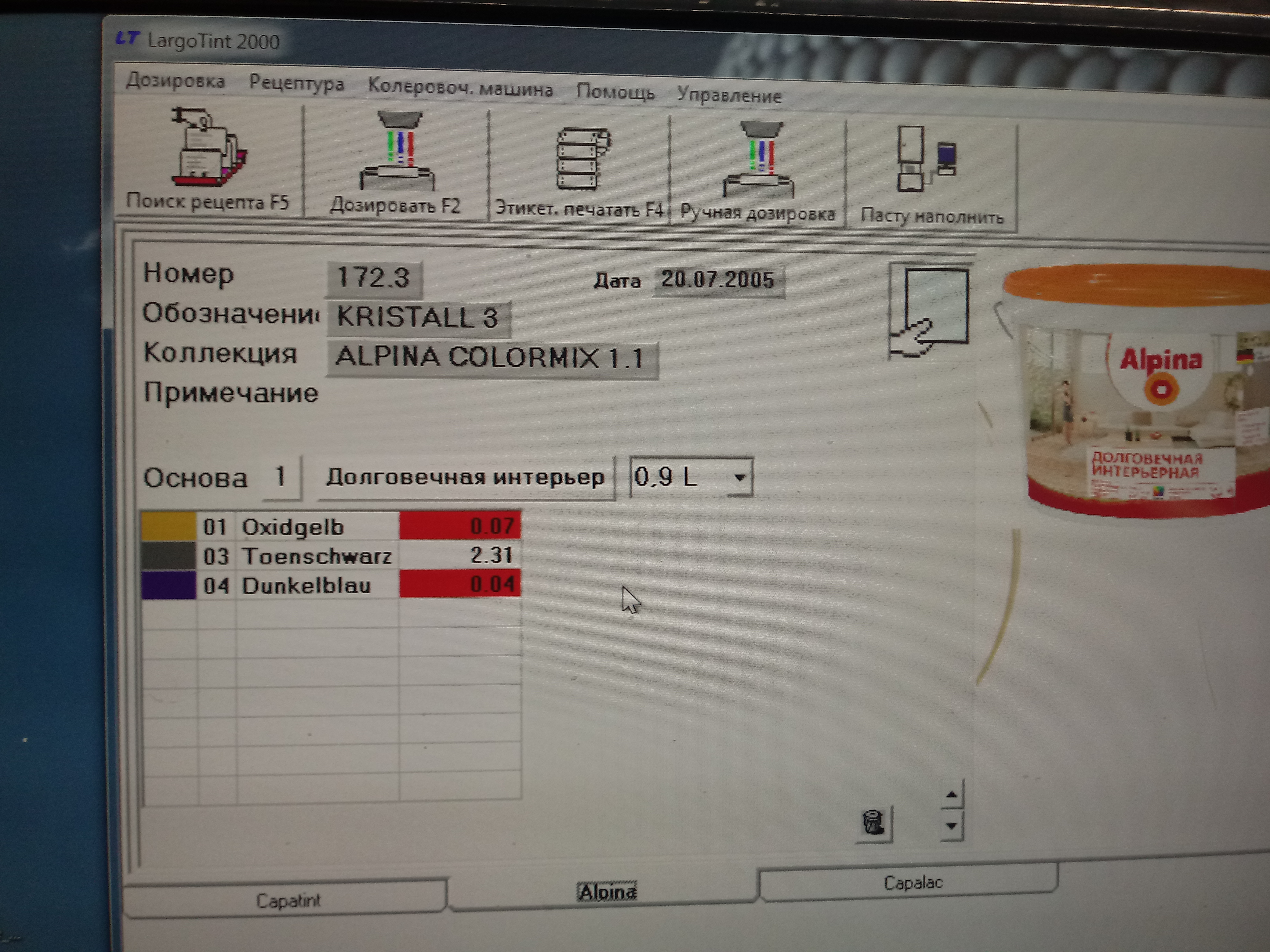Click the red 0.04 amount cell
The width and height of the screenshot is (1270, 952).
pyautogui.click(x=460, y=584)
